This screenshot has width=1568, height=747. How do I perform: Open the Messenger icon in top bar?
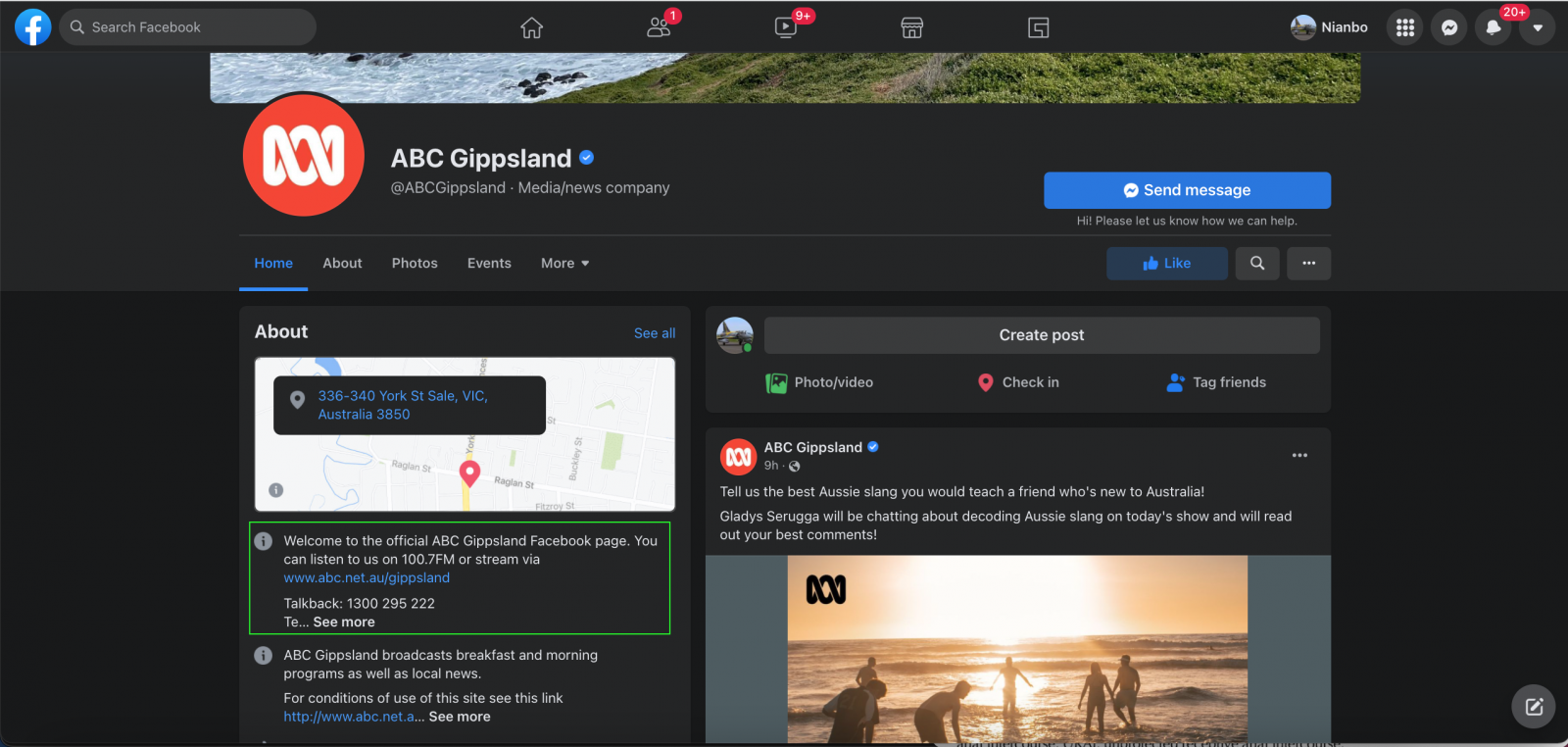point(1449,27)
